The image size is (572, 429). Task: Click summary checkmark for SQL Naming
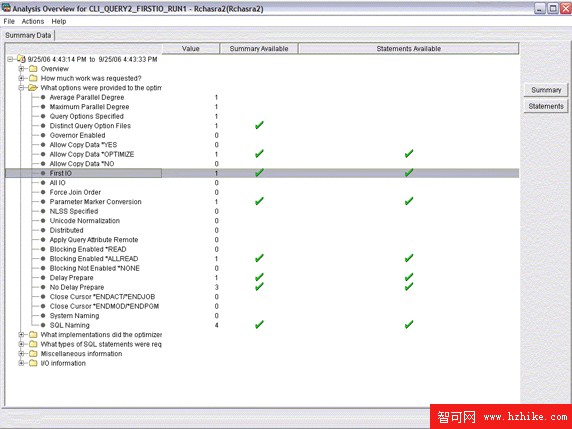(x=259, y=324)
